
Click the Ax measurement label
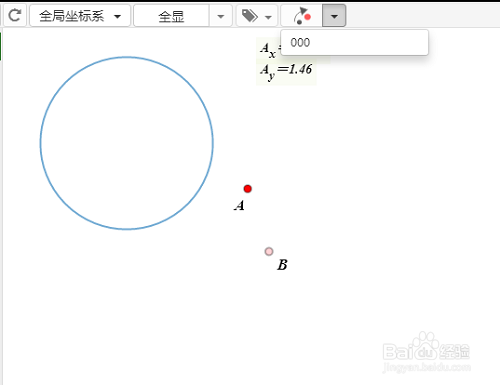coord(269,50)
